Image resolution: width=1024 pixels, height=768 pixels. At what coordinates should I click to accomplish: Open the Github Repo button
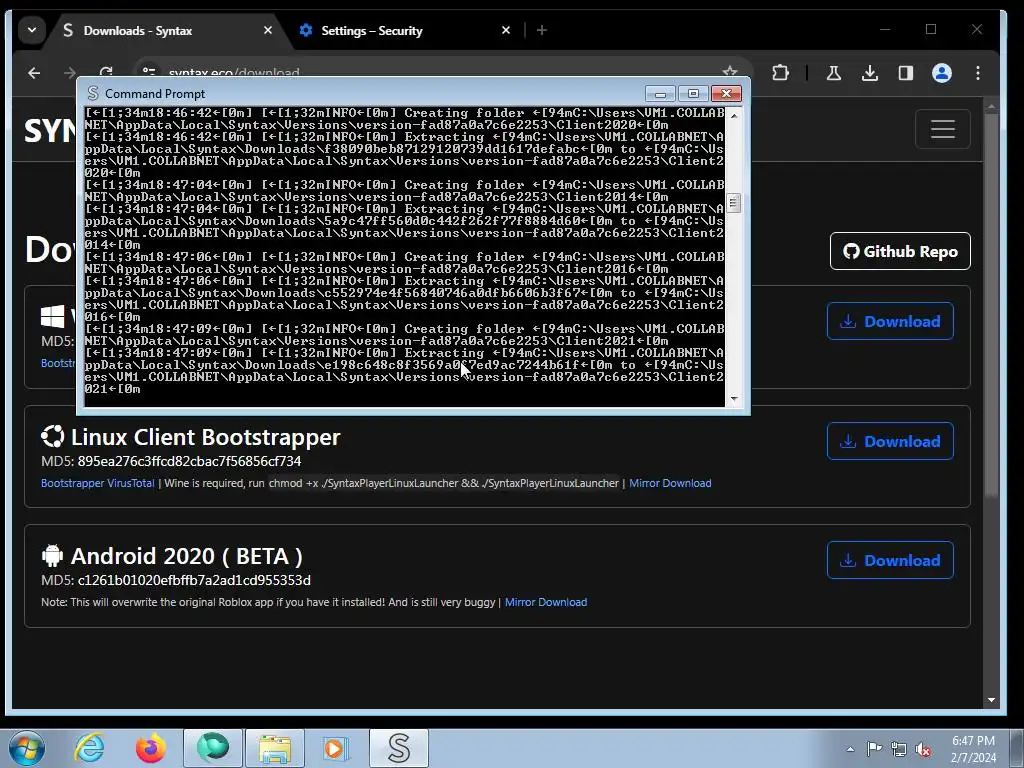[900, 251]
